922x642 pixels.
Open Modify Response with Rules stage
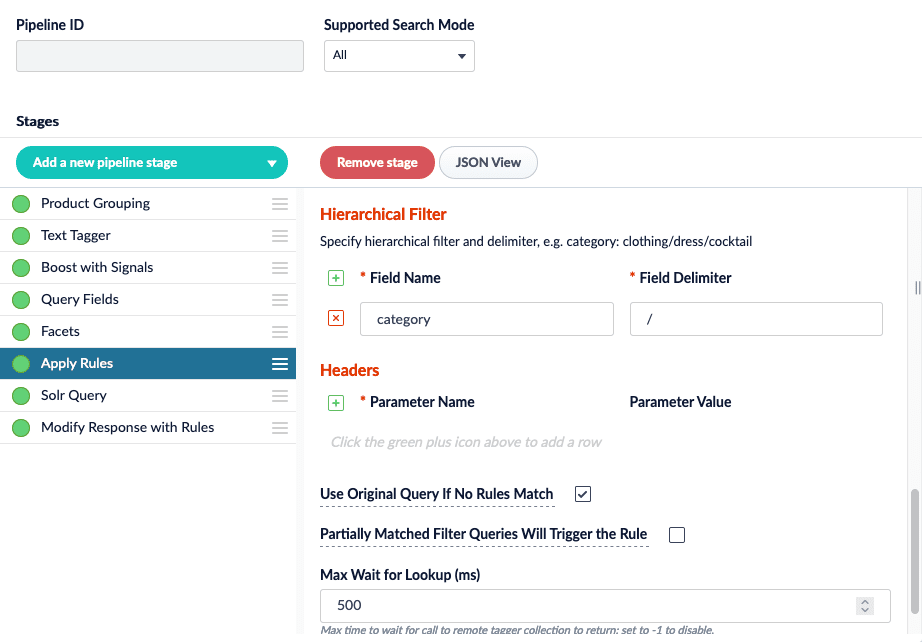tap(127, 428)
